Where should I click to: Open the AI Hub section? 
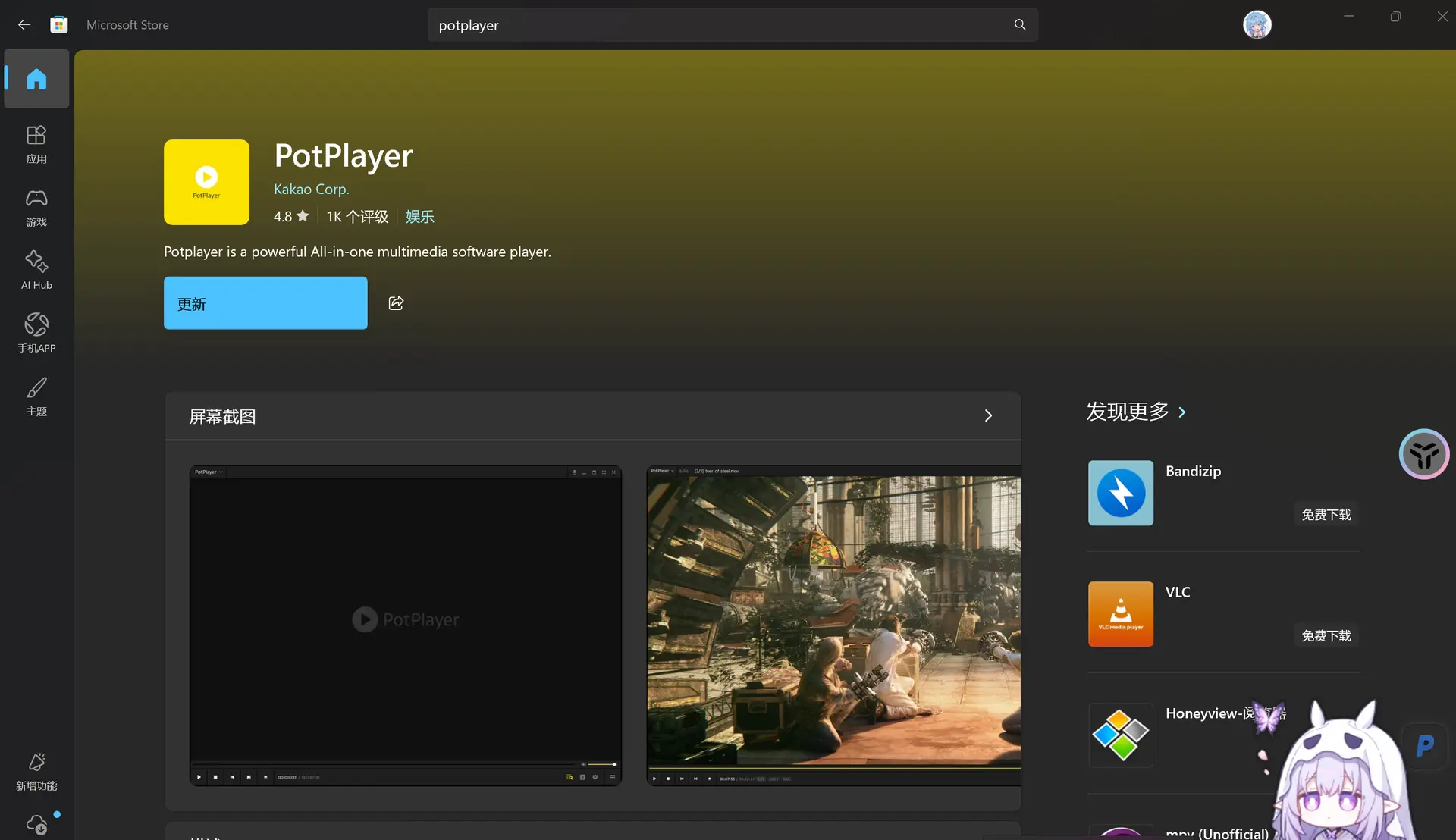coord(36,271)
